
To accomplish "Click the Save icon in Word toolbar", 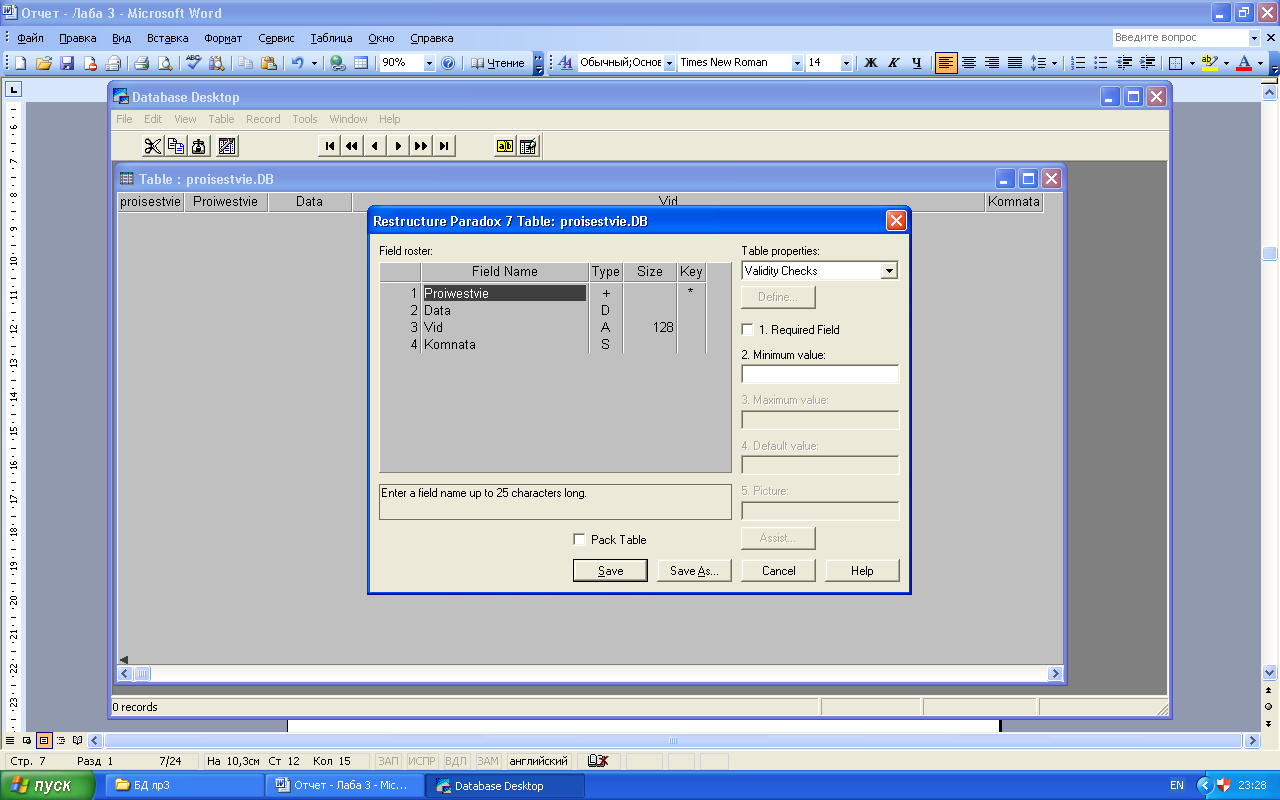I will pyautogui.click(x=67, y=63).
